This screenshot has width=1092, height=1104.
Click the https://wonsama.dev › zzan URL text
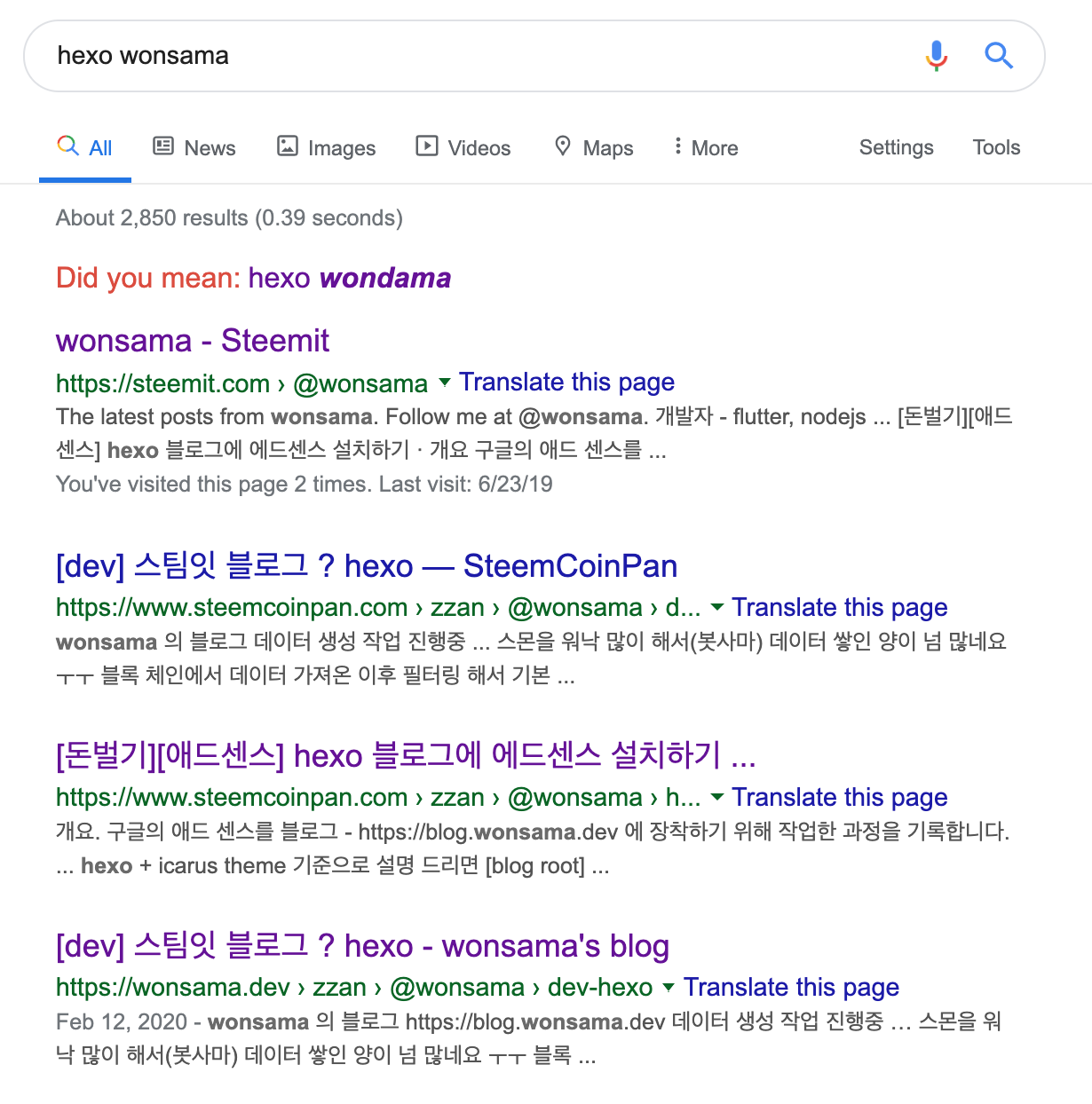point(210,988)
